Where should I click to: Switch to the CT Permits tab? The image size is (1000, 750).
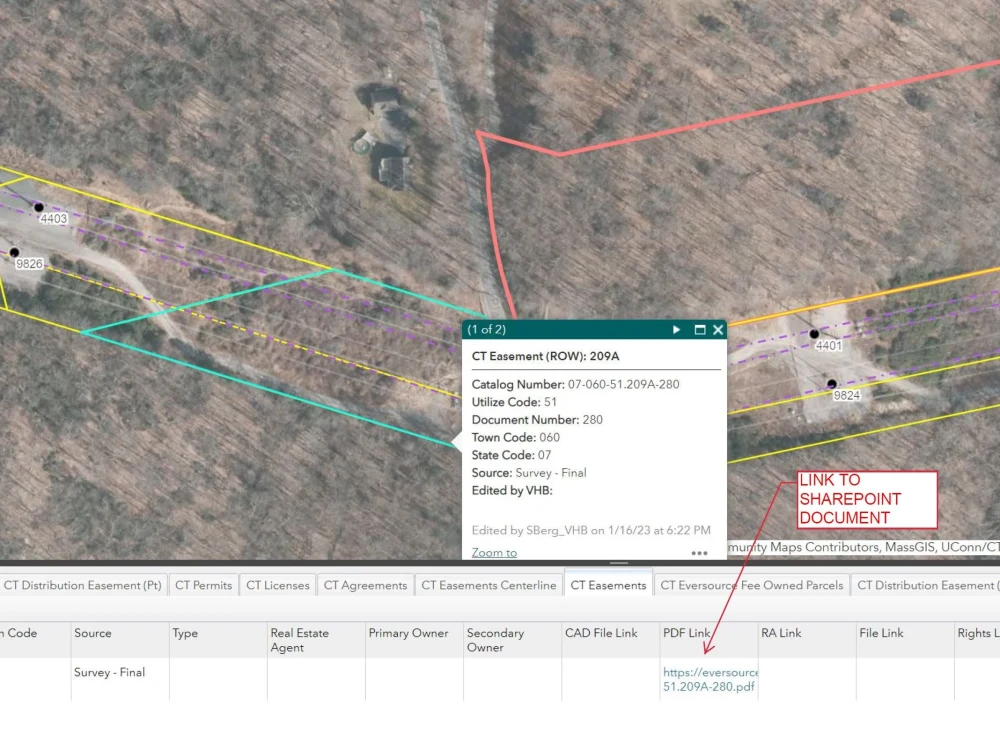pos(203,585)
